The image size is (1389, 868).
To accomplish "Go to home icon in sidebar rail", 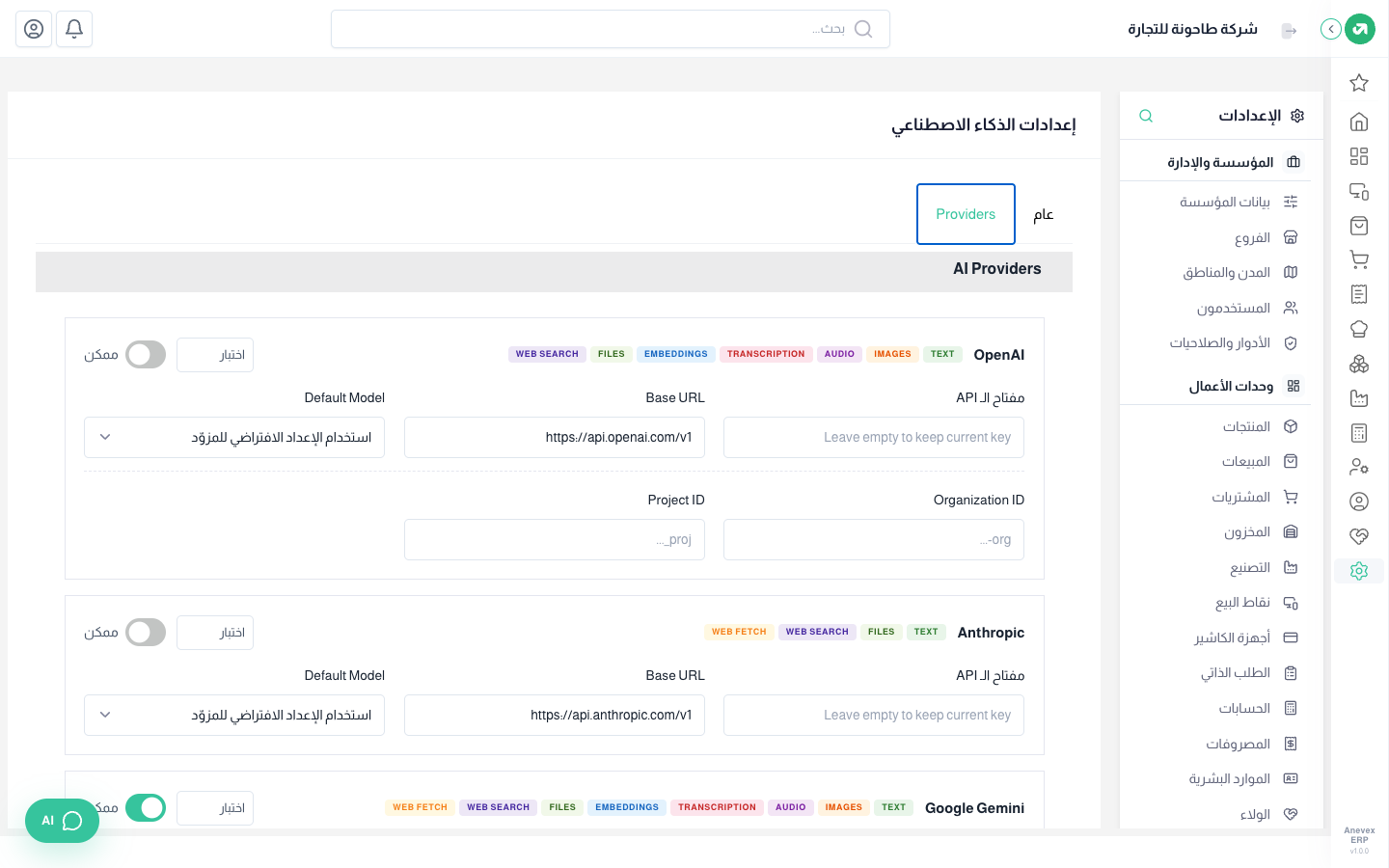I will click(x=1359, y=122).
